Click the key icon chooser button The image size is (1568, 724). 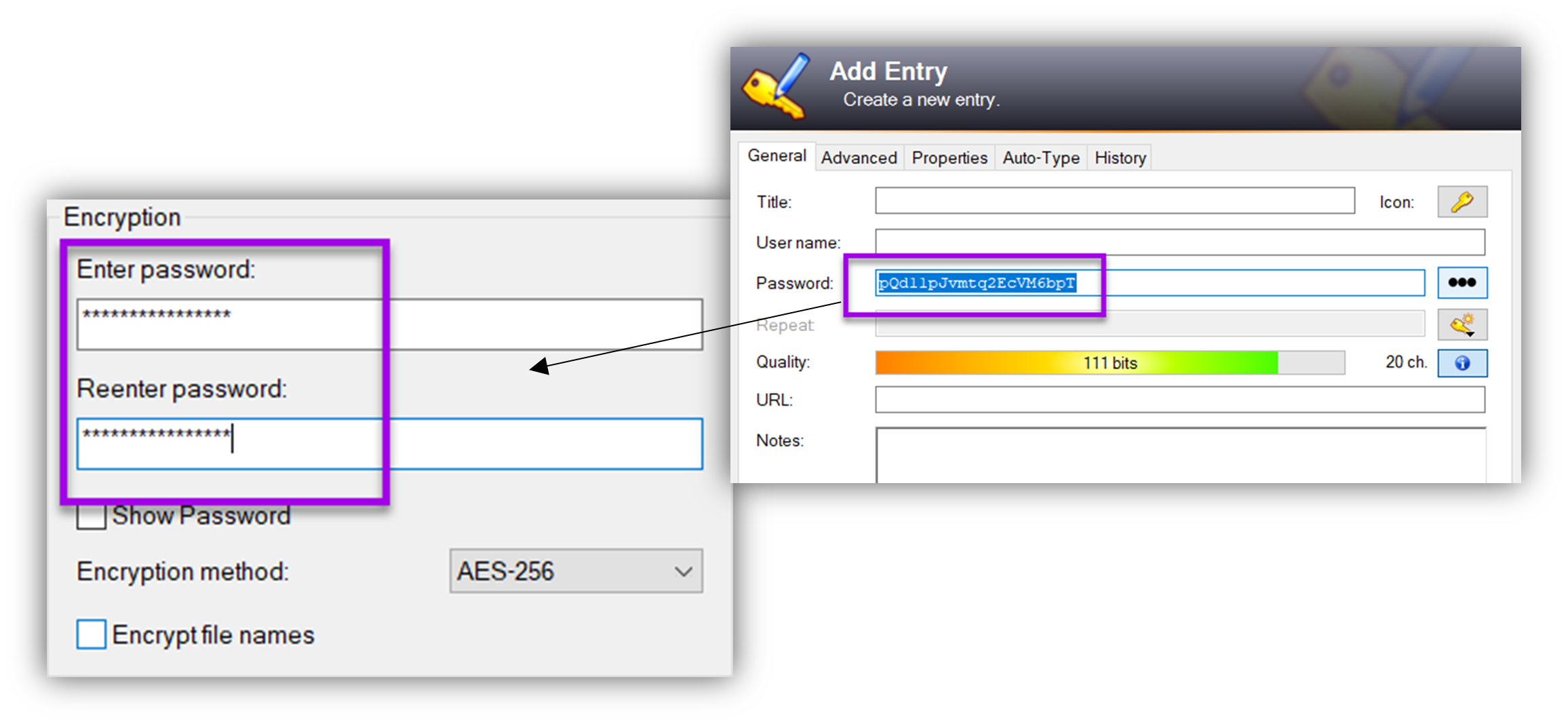pyautogui.click(x=1462, y=202)
